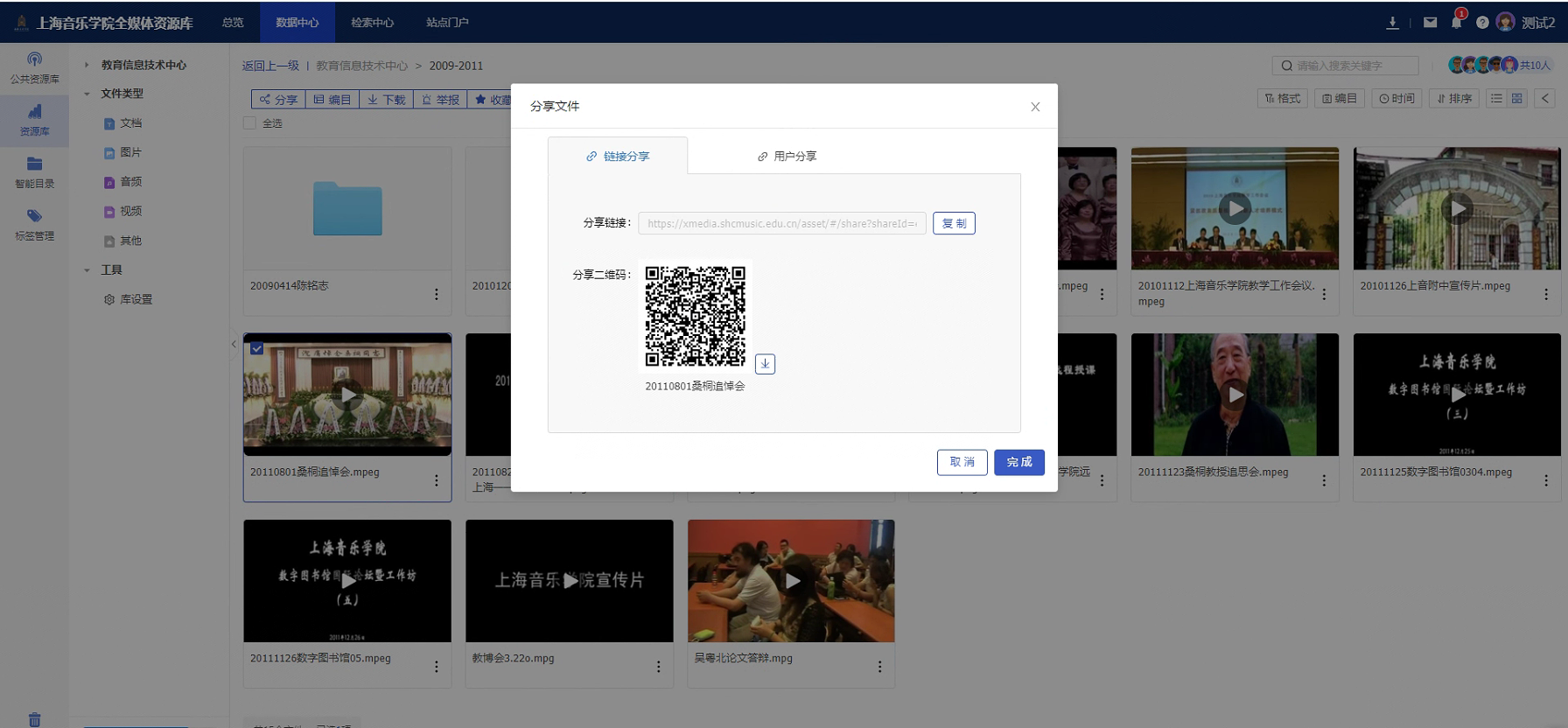Open 标签管理 in the left sidebar

click(x=34, y=225)
